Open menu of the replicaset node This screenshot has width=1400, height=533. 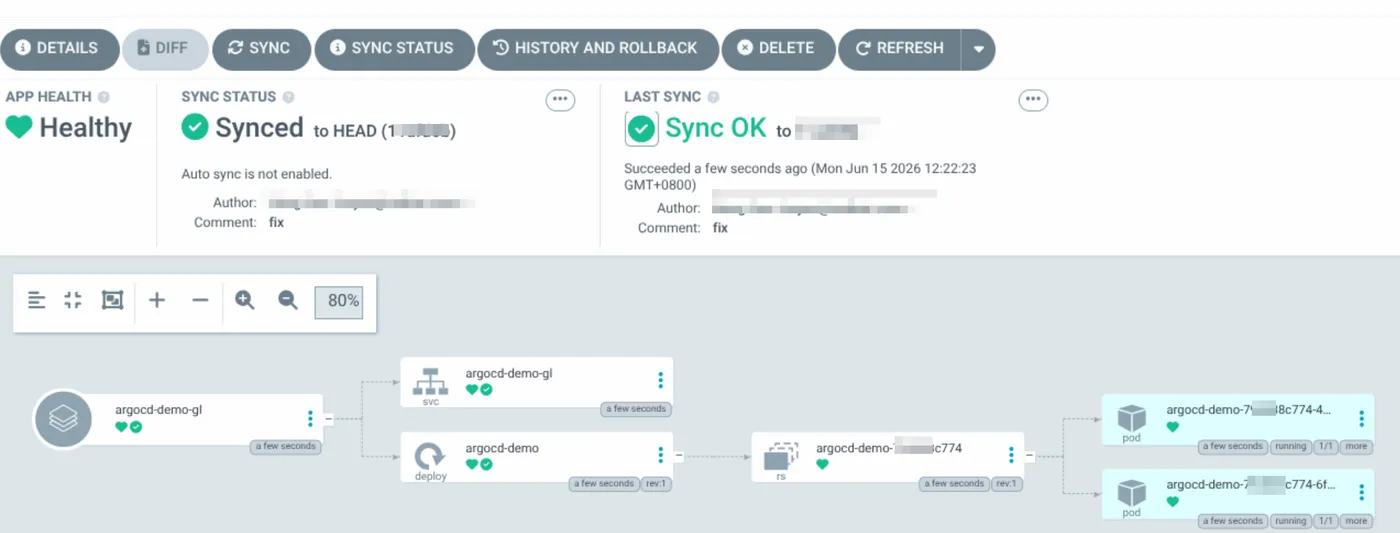point(1011,455)
